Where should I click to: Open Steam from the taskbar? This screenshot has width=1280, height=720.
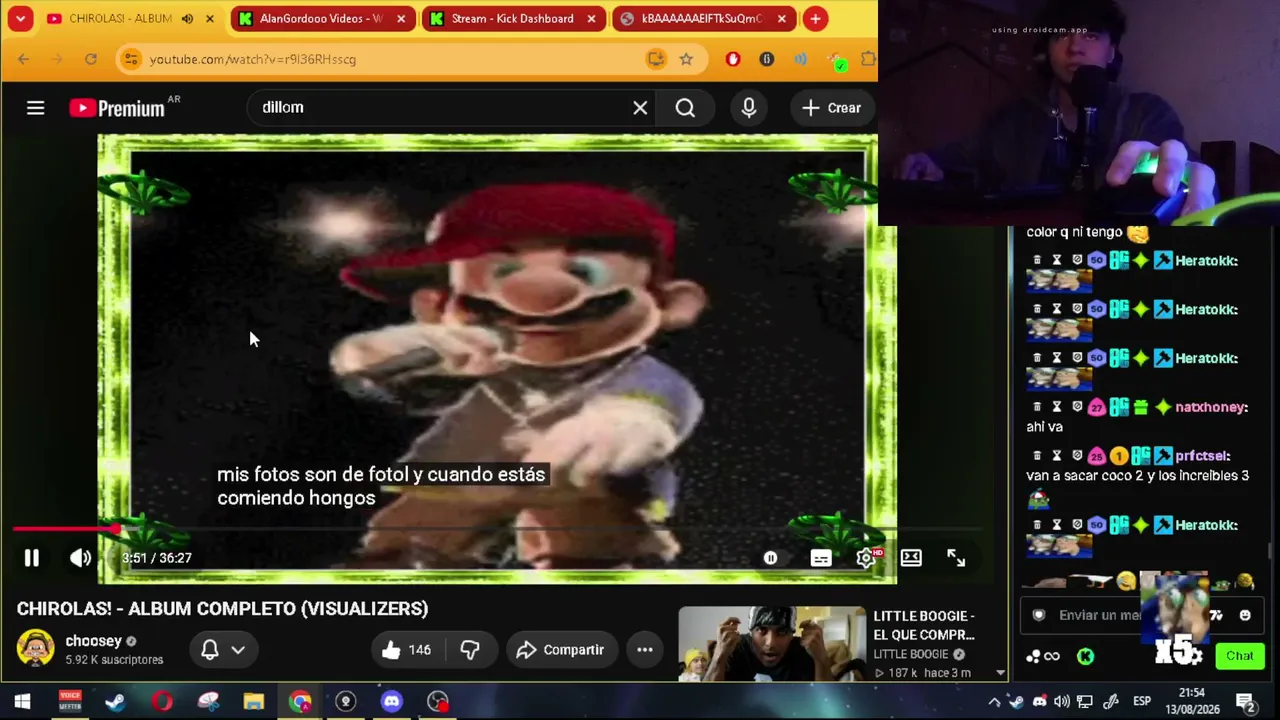point(115,701)
